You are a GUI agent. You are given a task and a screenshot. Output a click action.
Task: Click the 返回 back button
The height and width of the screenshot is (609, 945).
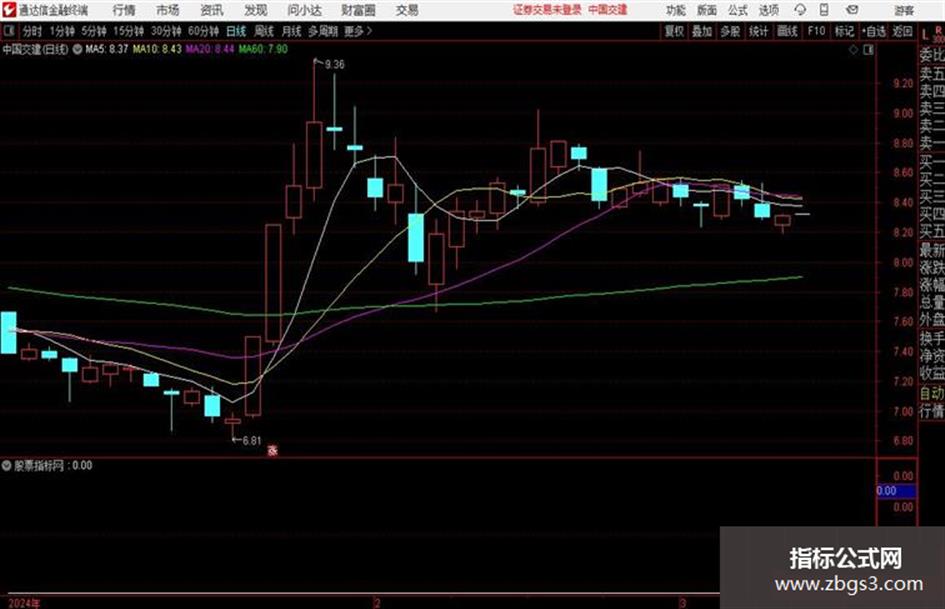coord(902,31)
